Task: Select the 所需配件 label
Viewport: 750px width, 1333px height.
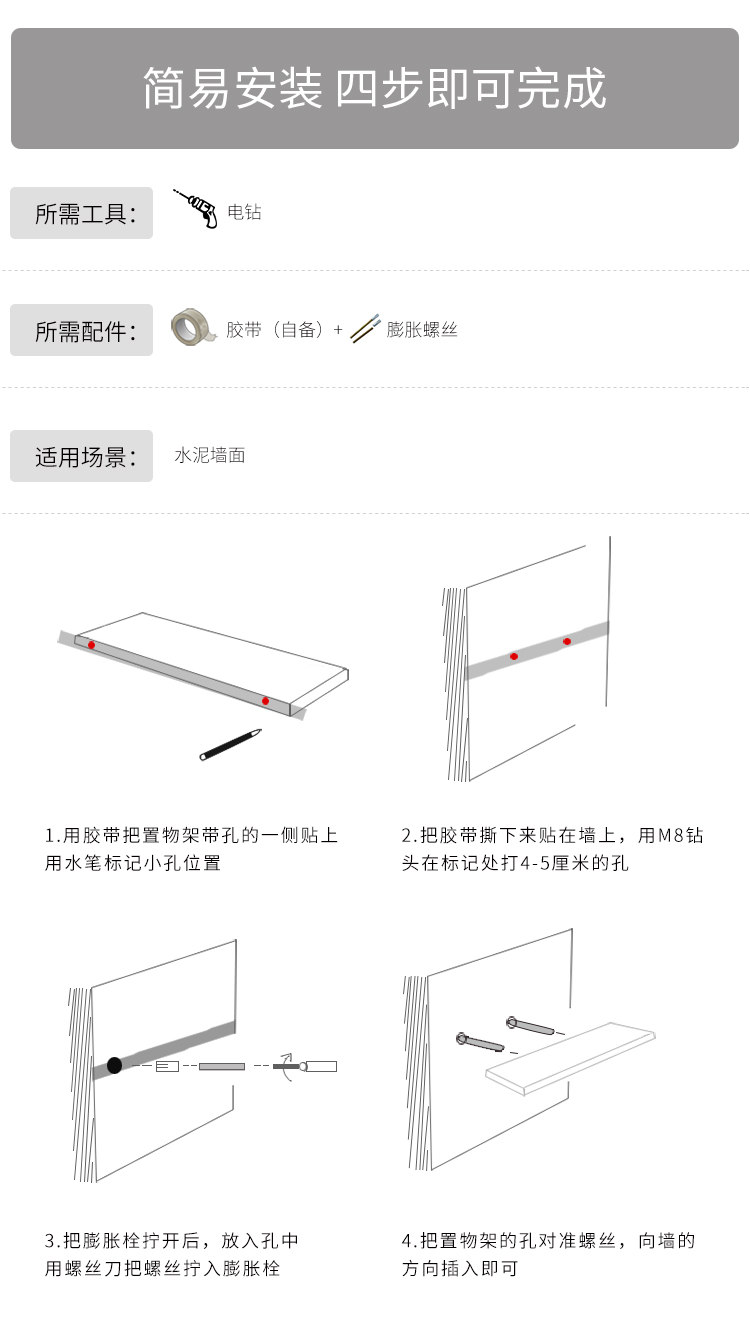Action: (81, 330)
